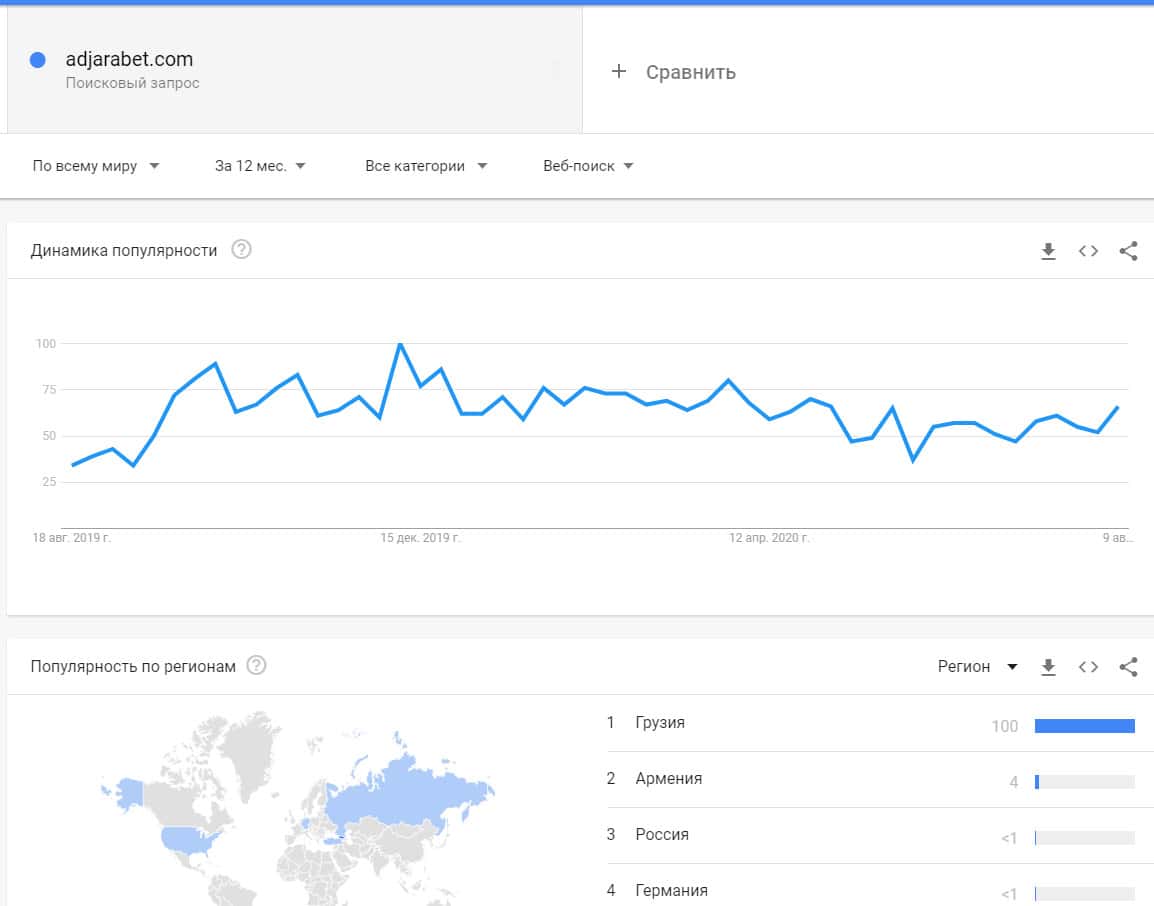The width and height of the screenshot is (1154, 906).
Task: Click the plus icon beside Сравнить
Action: coord(619,71)
